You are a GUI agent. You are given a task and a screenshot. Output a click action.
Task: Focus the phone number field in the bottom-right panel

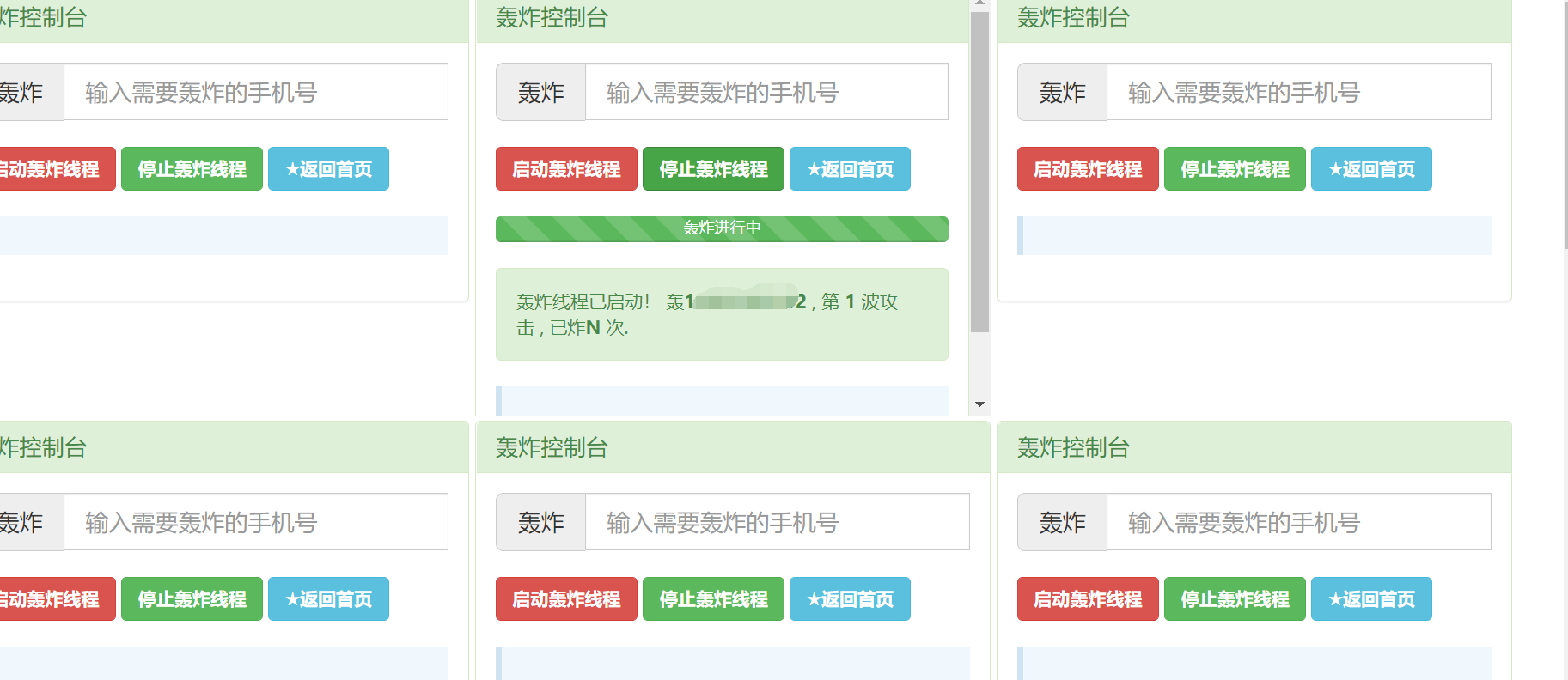pyautogui.click(x=1297, y=522)
